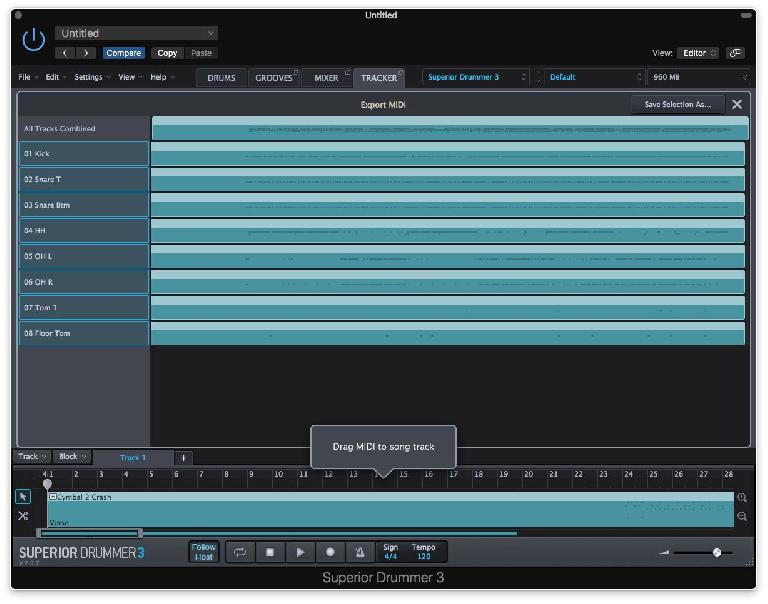Select the Cymbal 2 Crash song block
768x604 pixels.
390,510
